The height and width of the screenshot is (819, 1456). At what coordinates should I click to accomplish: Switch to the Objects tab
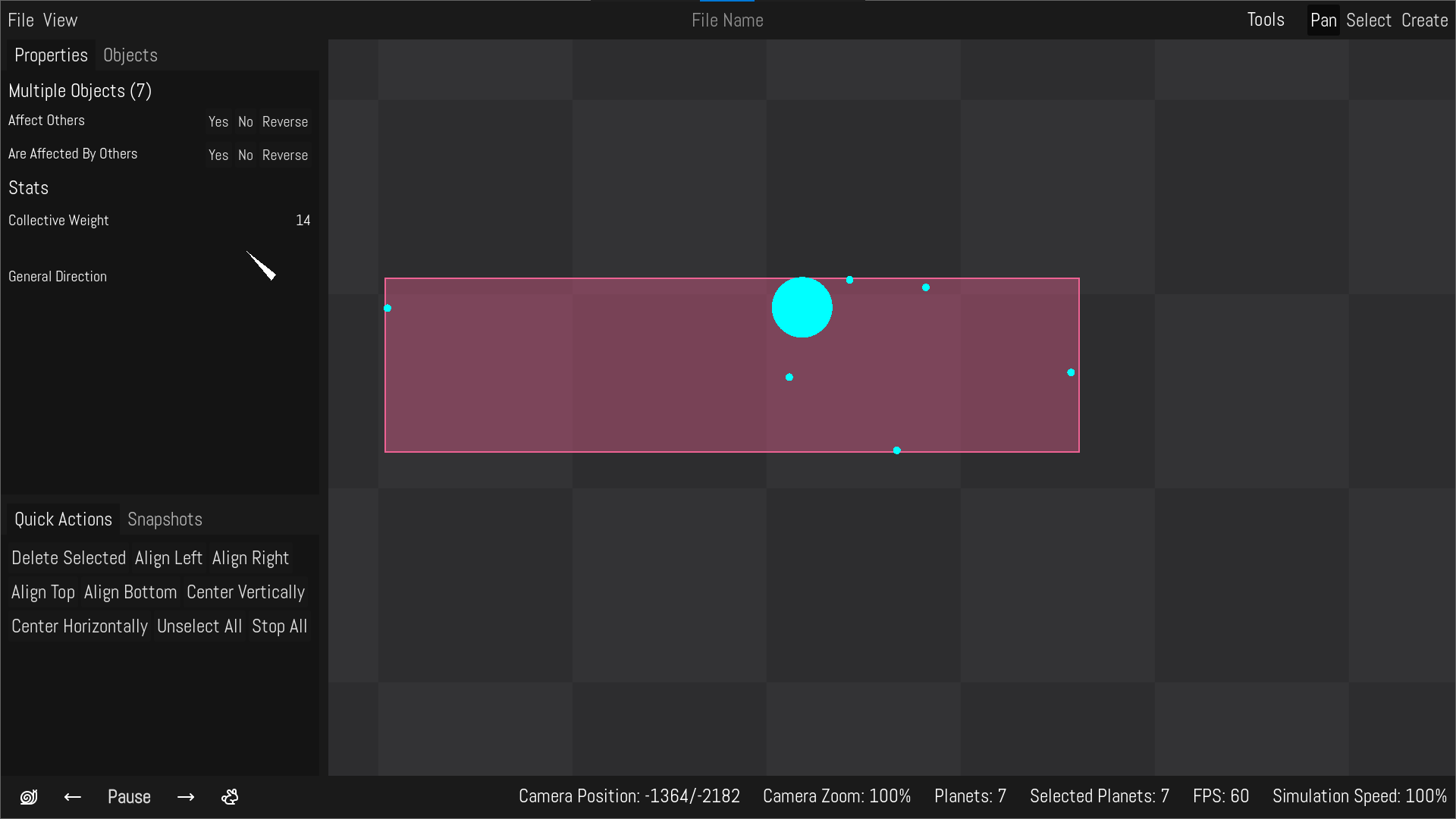coord(130,55)
